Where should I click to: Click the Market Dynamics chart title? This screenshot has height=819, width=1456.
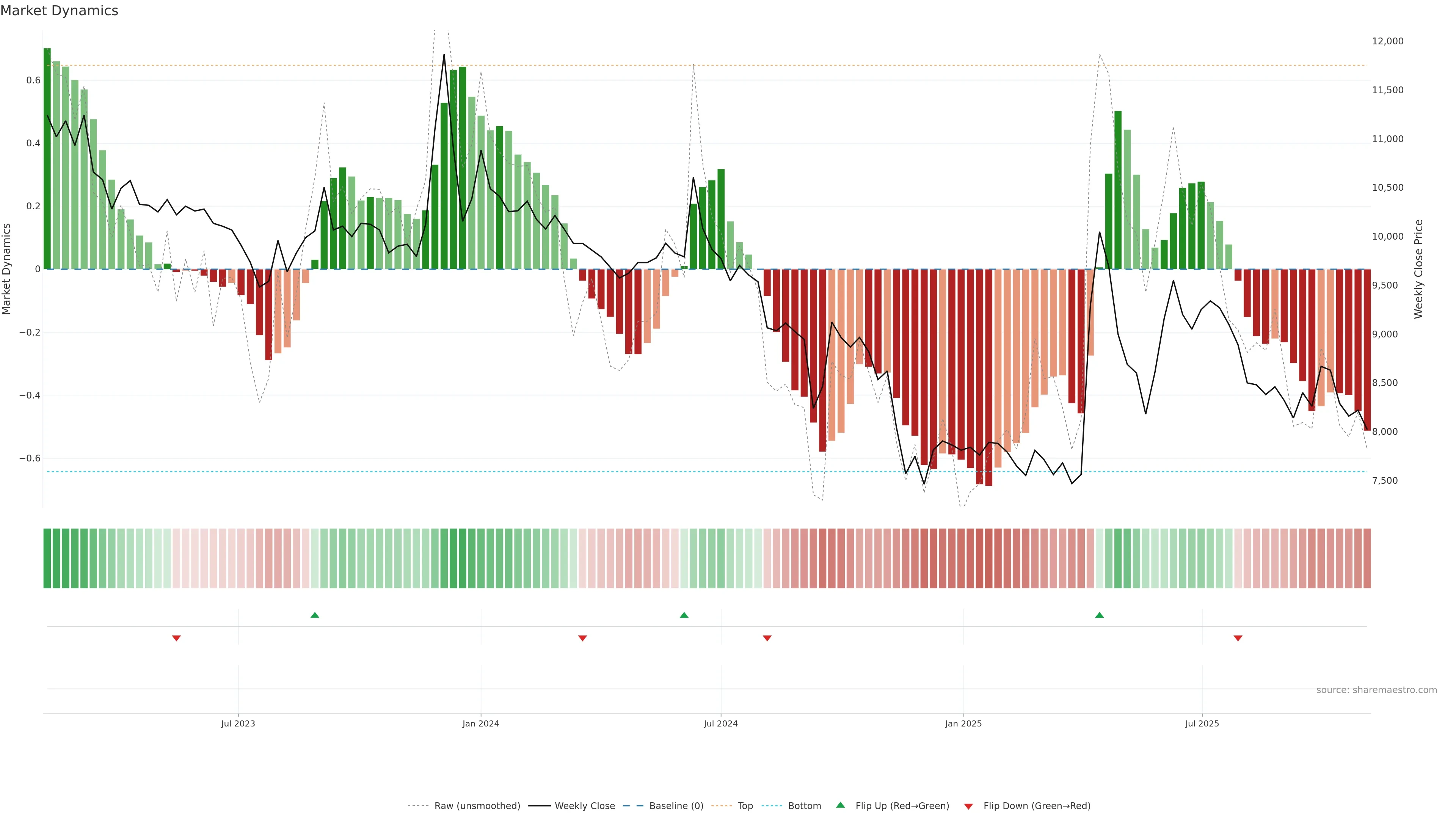coord(60,11)
